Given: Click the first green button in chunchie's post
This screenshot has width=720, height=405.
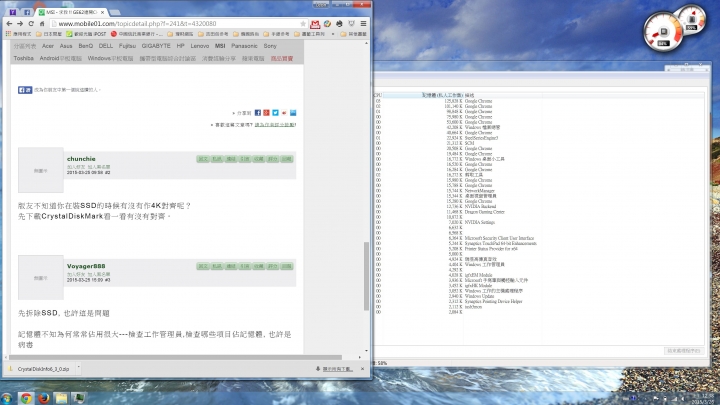Looking at the screenshot, I should point(203,159).
